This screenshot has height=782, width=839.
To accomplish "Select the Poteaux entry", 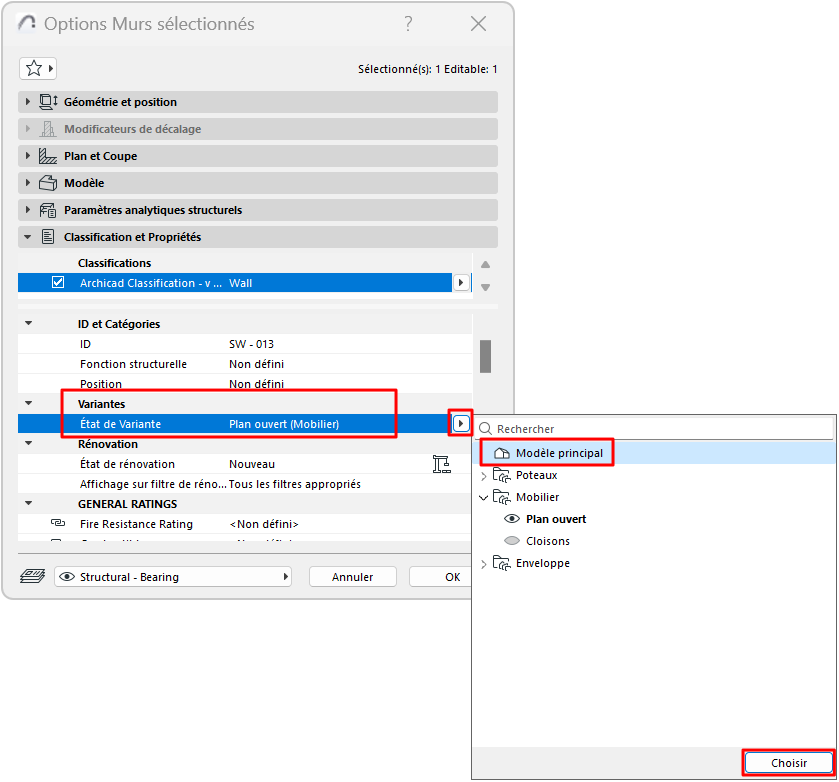I will click(537, 475).
